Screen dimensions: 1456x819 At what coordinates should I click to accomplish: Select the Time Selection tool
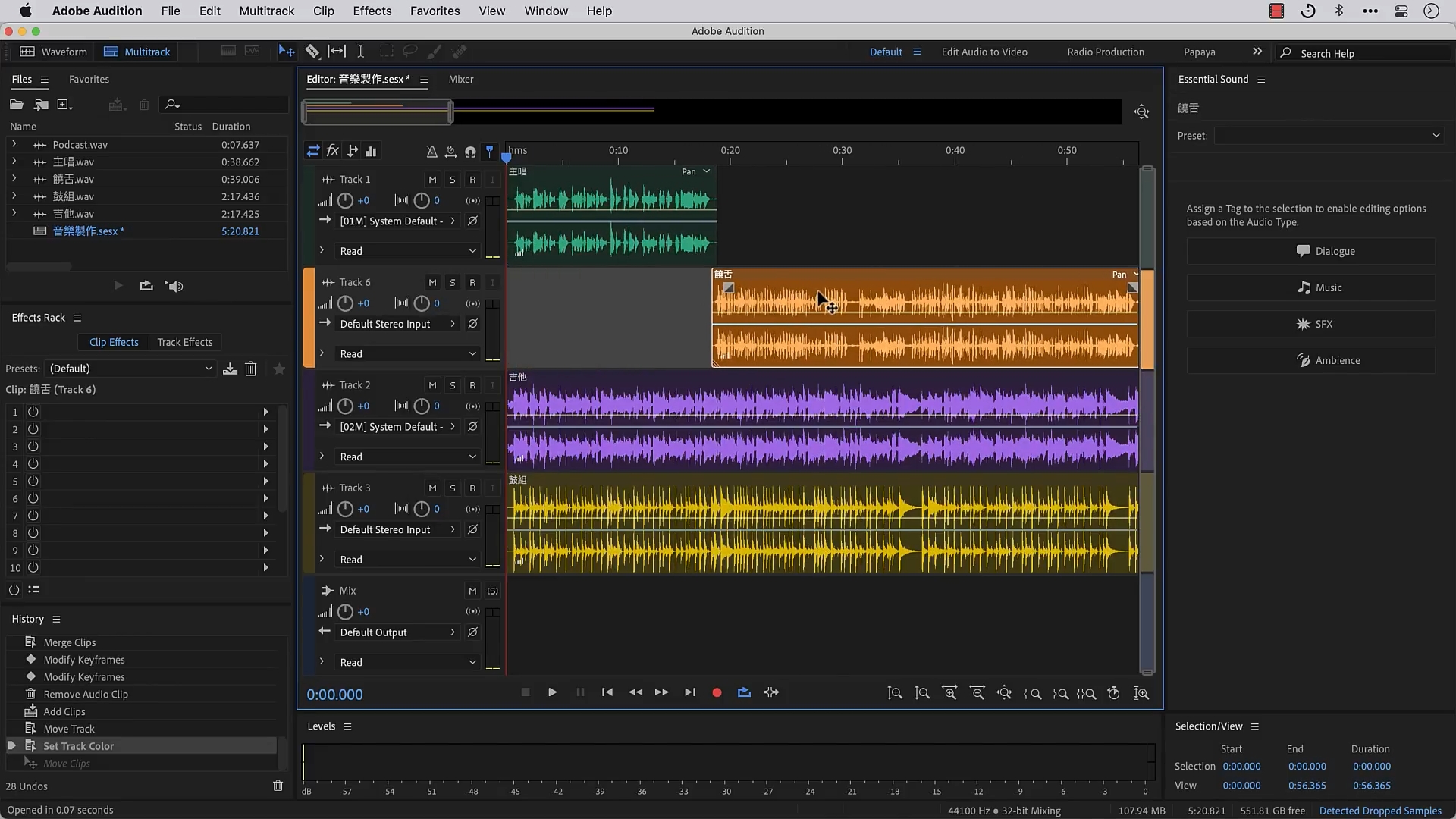tap(361, 52)
